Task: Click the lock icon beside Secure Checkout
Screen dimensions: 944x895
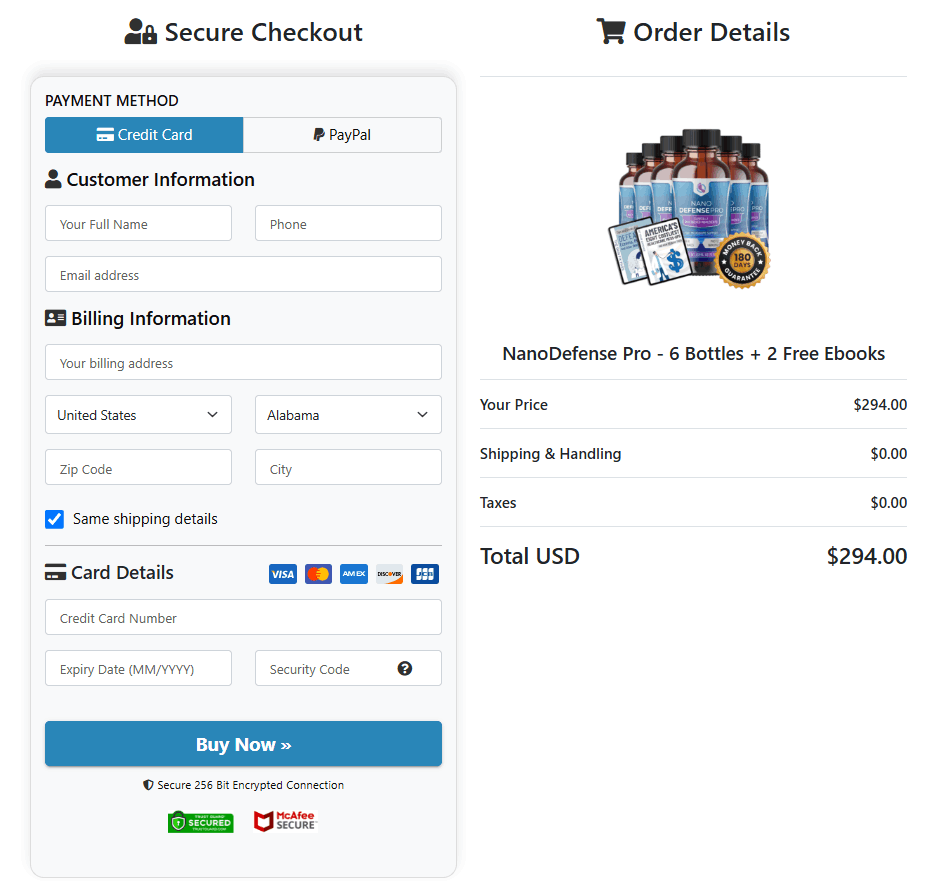Action: click(x=150, y=31)
